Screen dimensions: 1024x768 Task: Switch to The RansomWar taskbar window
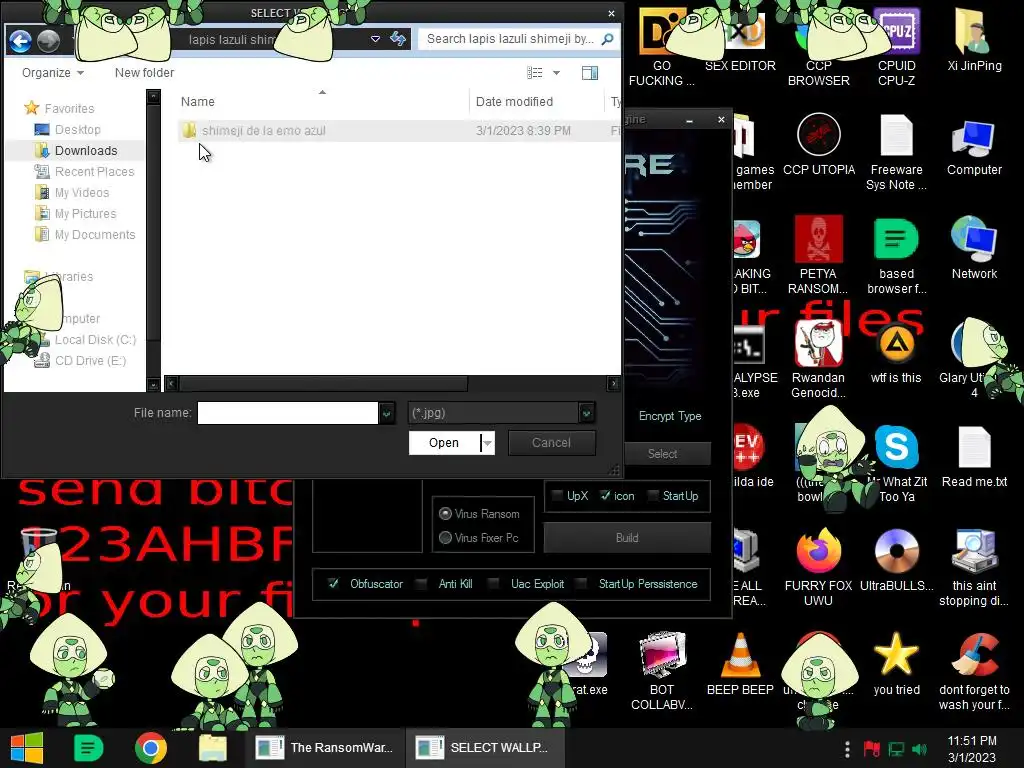pos(325,748)
